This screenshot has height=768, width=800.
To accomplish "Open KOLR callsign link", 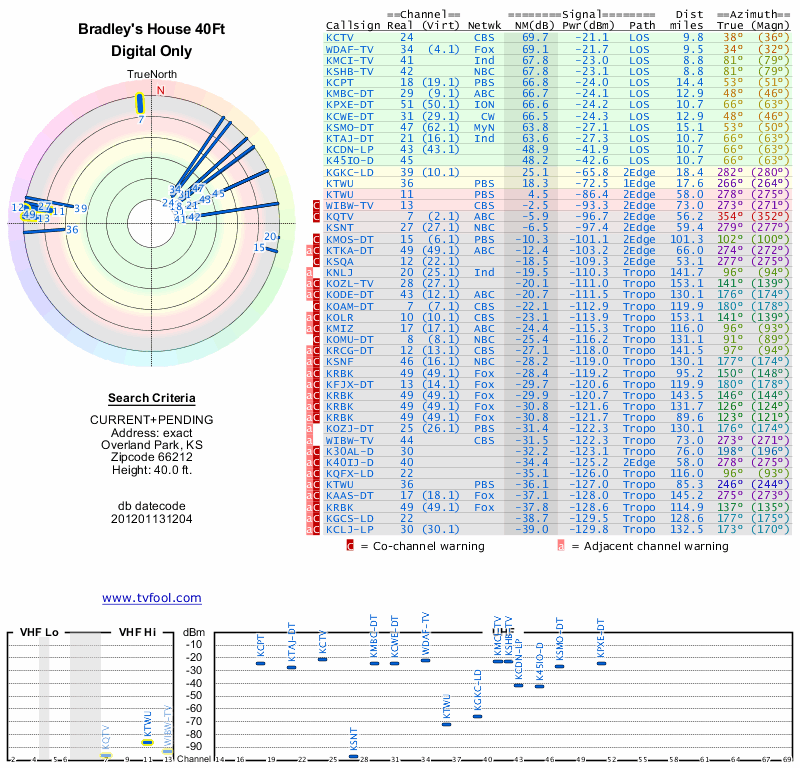I will [x=340, y=317].
